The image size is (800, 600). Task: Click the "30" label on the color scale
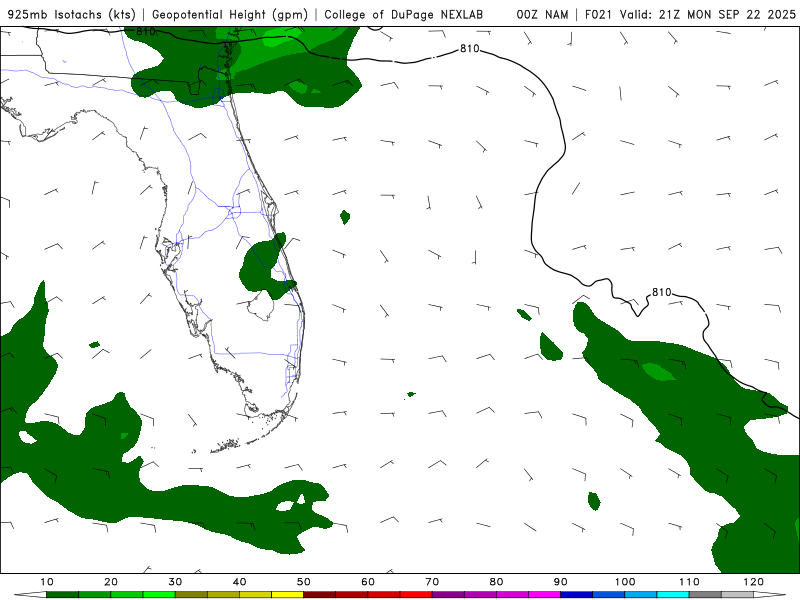point(175,582)
